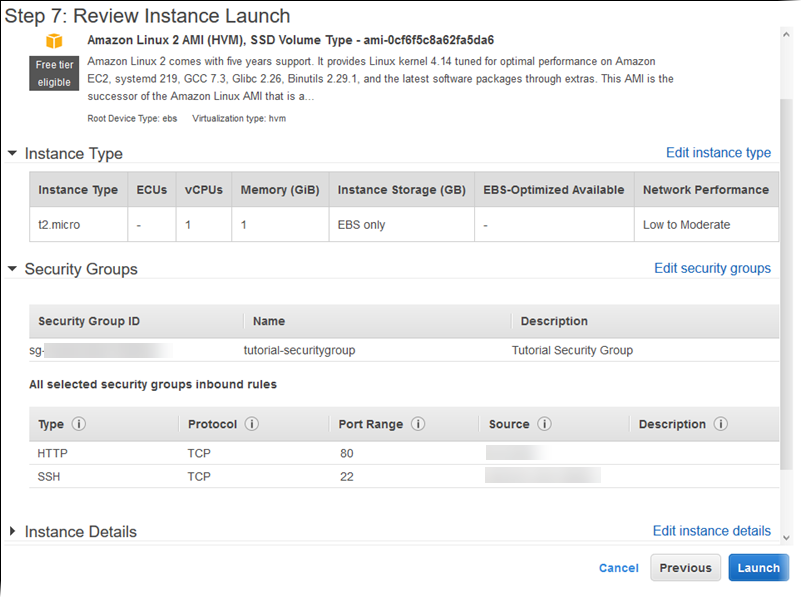The width and height of the screenshot is (802, 598).
Task: Collapse the Security Groups section
Action: pyautogui.click(x=12, y=269)
